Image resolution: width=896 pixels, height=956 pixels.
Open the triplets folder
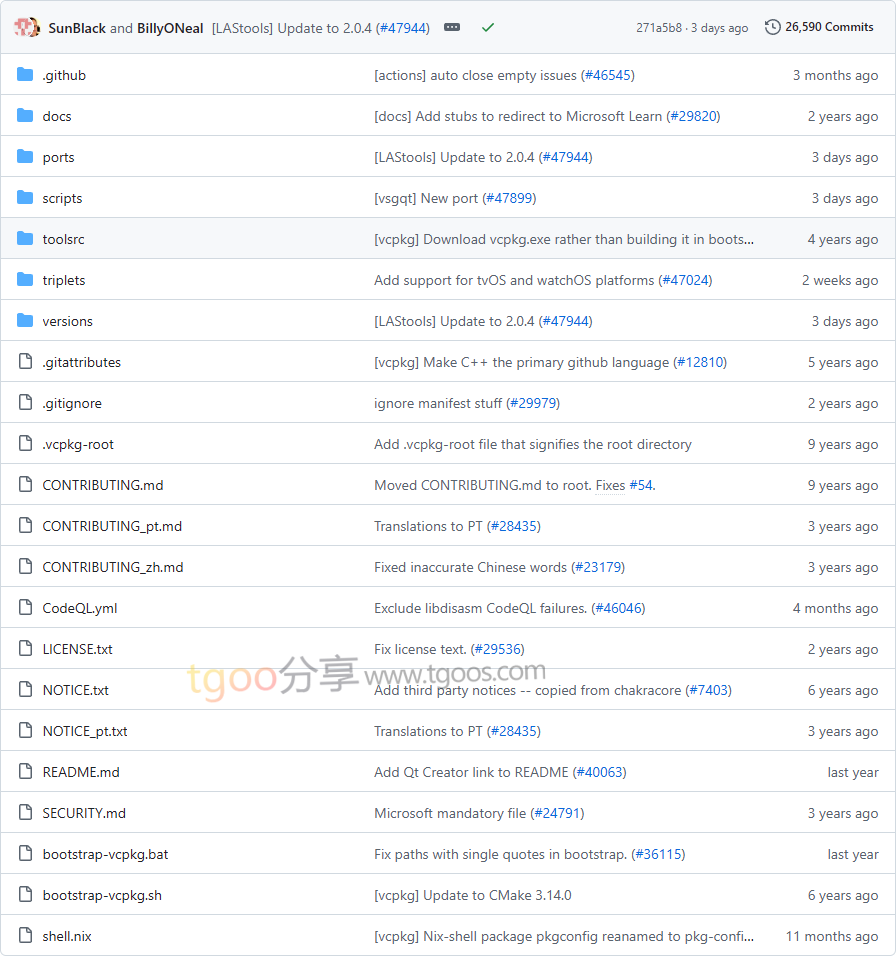click(63, 280)
